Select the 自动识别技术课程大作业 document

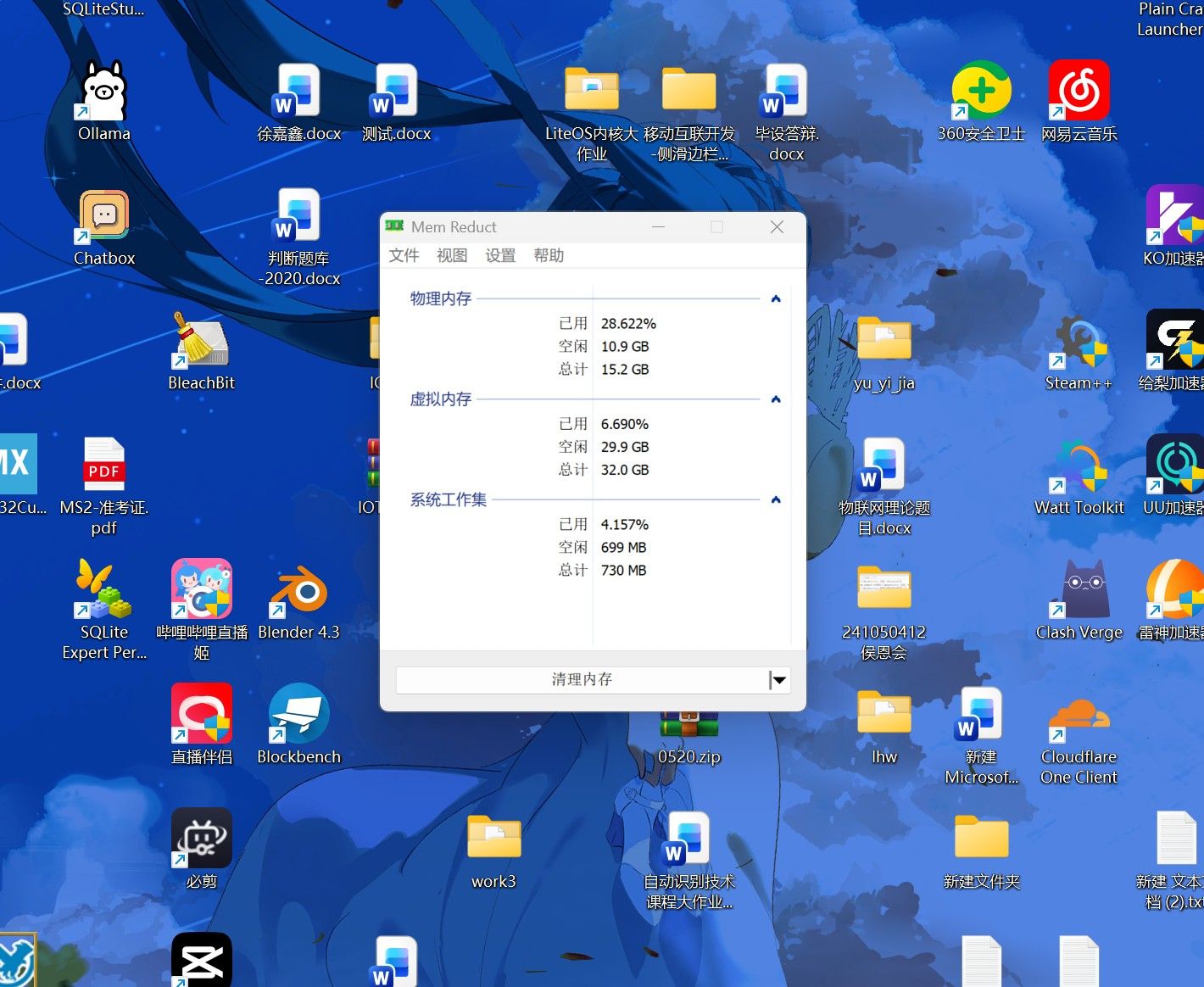coord(689,860)
